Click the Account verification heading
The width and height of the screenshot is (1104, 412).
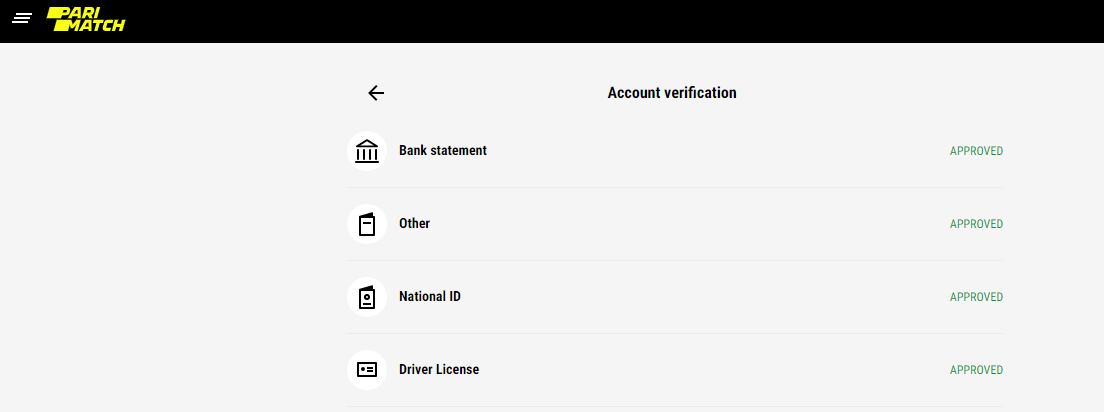coord(672,93)
